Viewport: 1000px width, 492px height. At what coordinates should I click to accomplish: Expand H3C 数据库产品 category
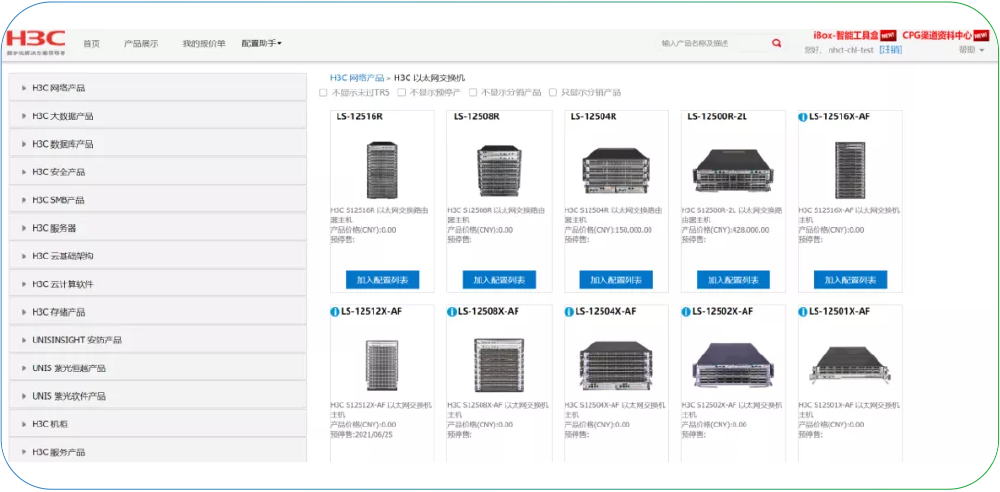point(158,144)
